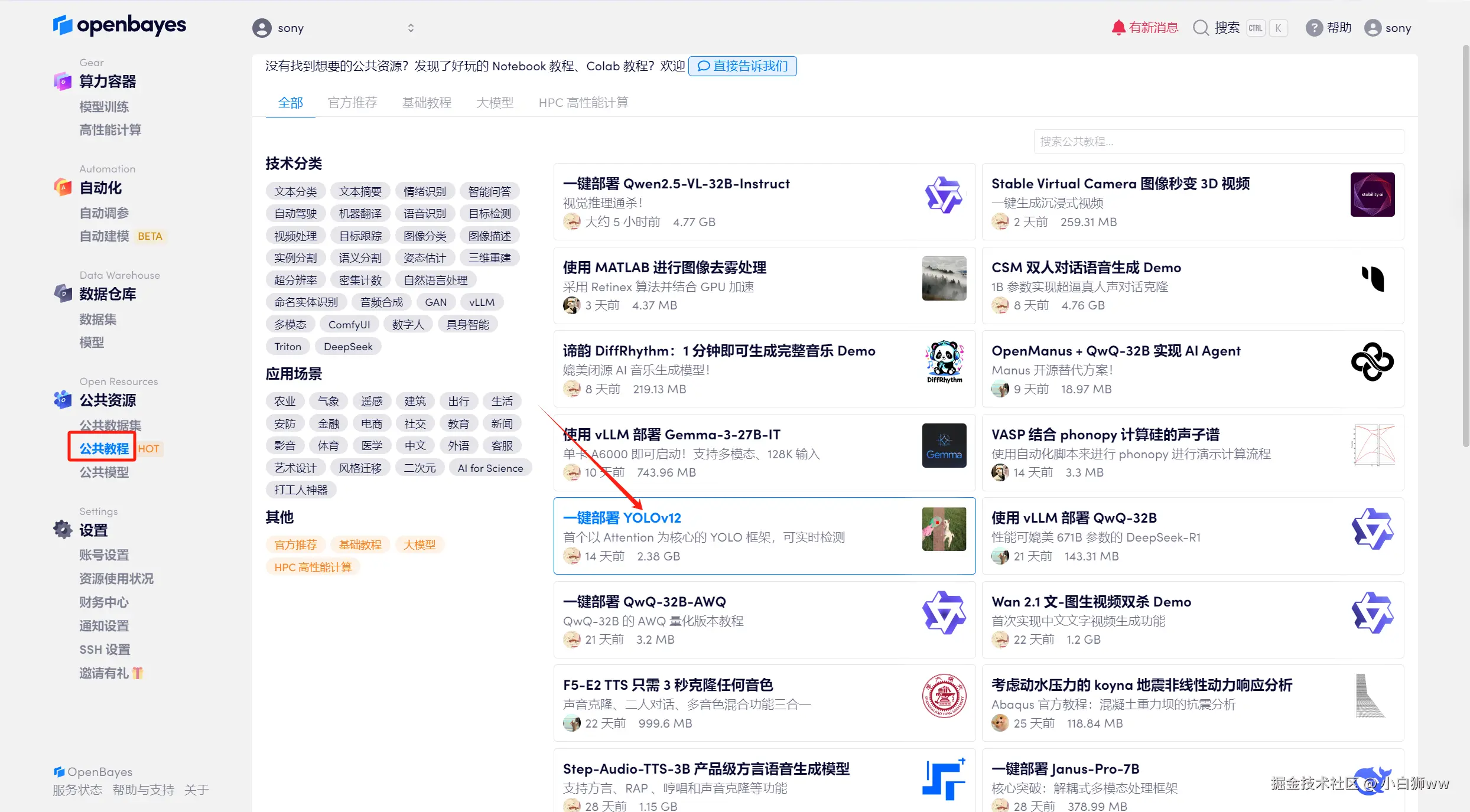Open the sony user avatar at top right
Screen dimensions: 1470x812
coord(1373,28)
